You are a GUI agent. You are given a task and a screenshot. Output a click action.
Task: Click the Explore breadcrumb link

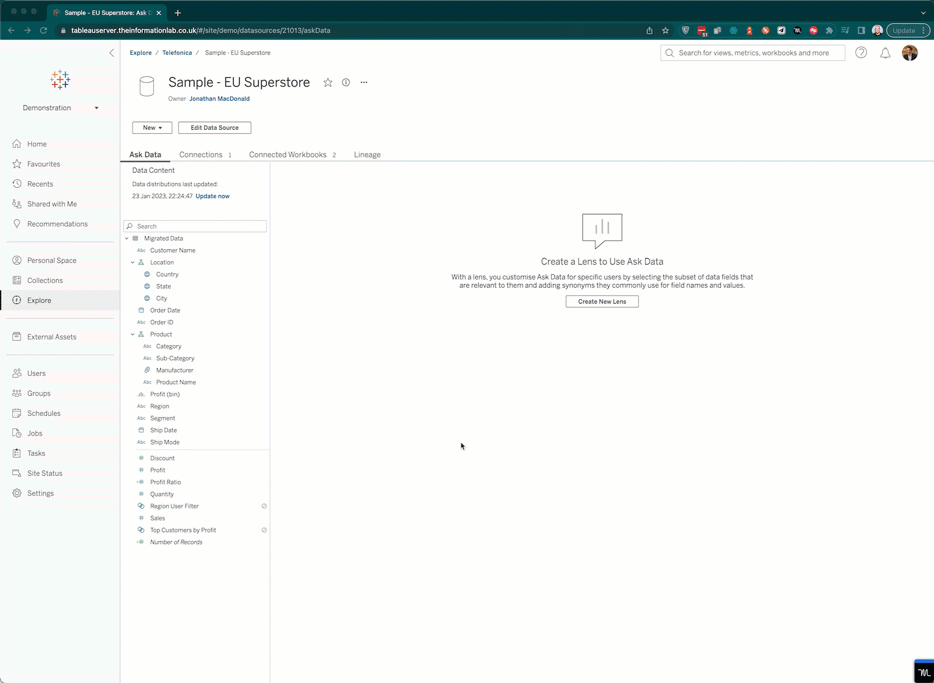[x=141, y=53]
